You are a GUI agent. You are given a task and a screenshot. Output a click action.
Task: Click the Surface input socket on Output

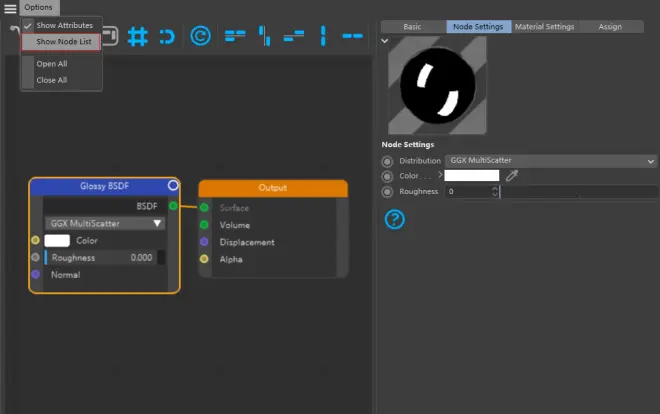tap(204, 207)
